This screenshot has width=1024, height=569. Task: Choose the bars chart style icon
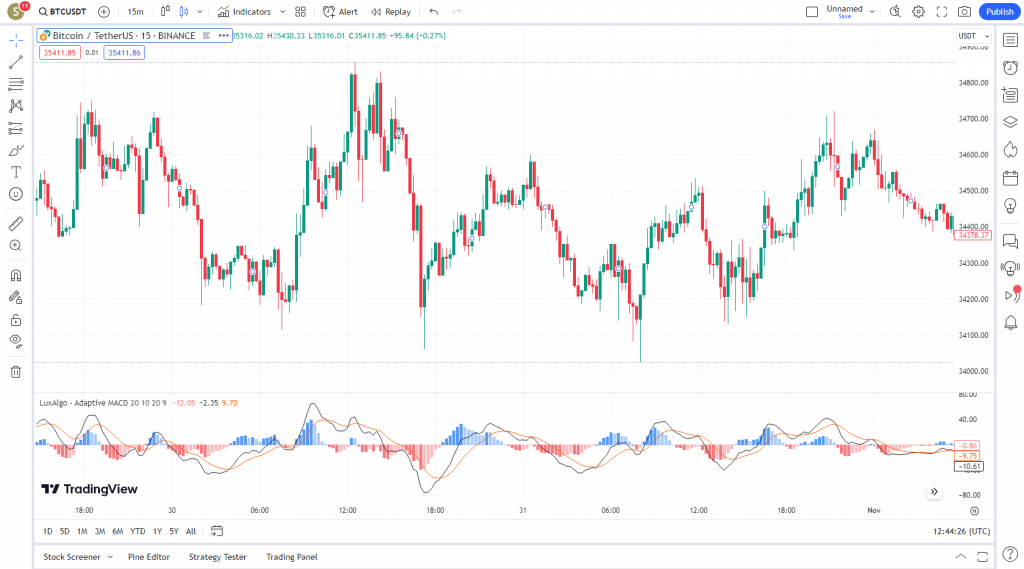165,11
